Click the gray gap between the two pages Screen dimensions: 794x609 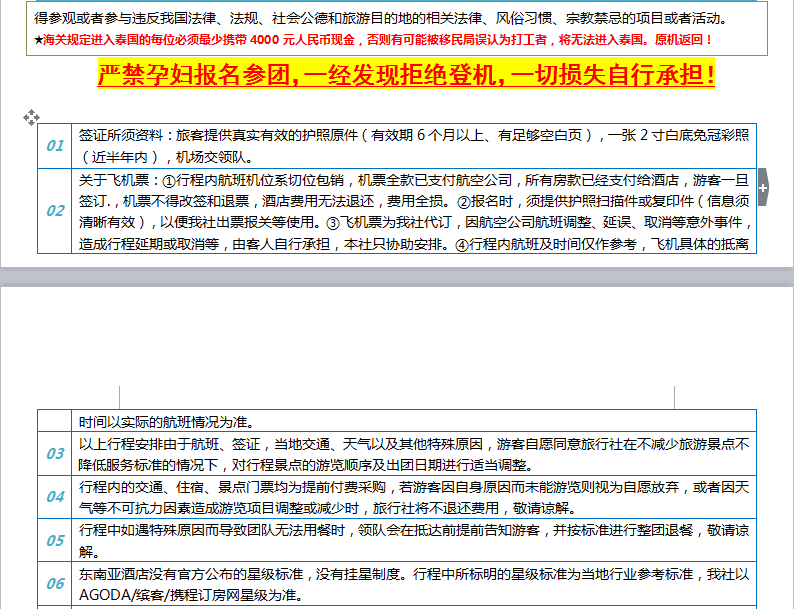click(400, 277)
